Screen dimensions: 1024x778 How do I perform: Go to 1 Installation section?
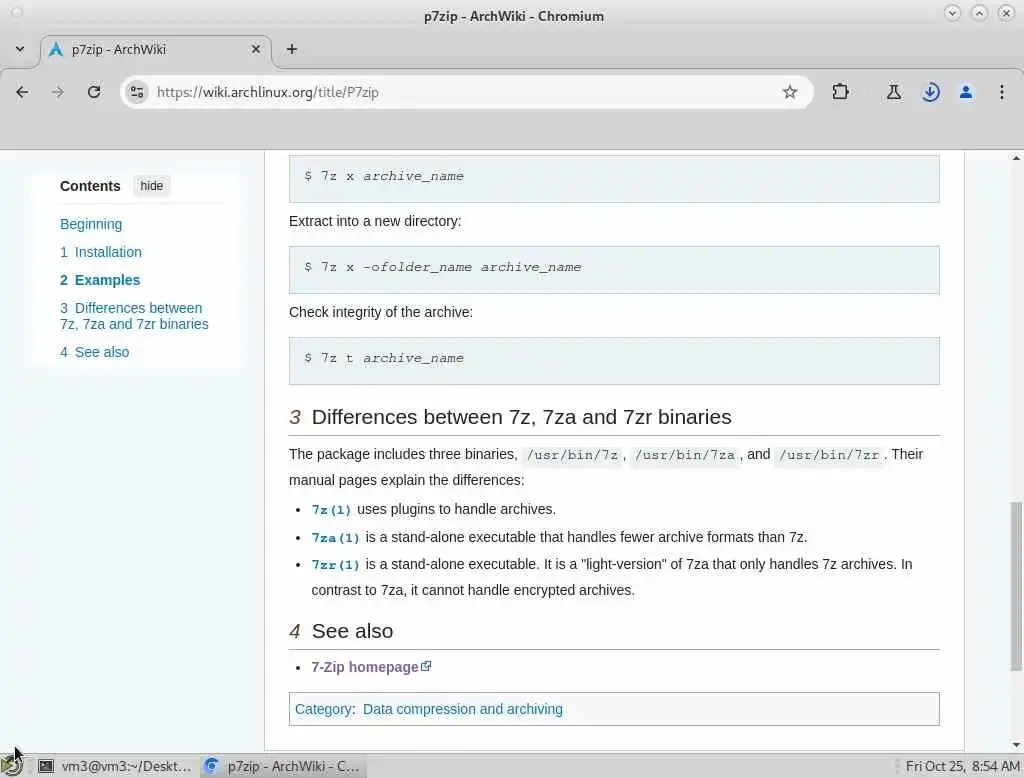tap(101, 252)
